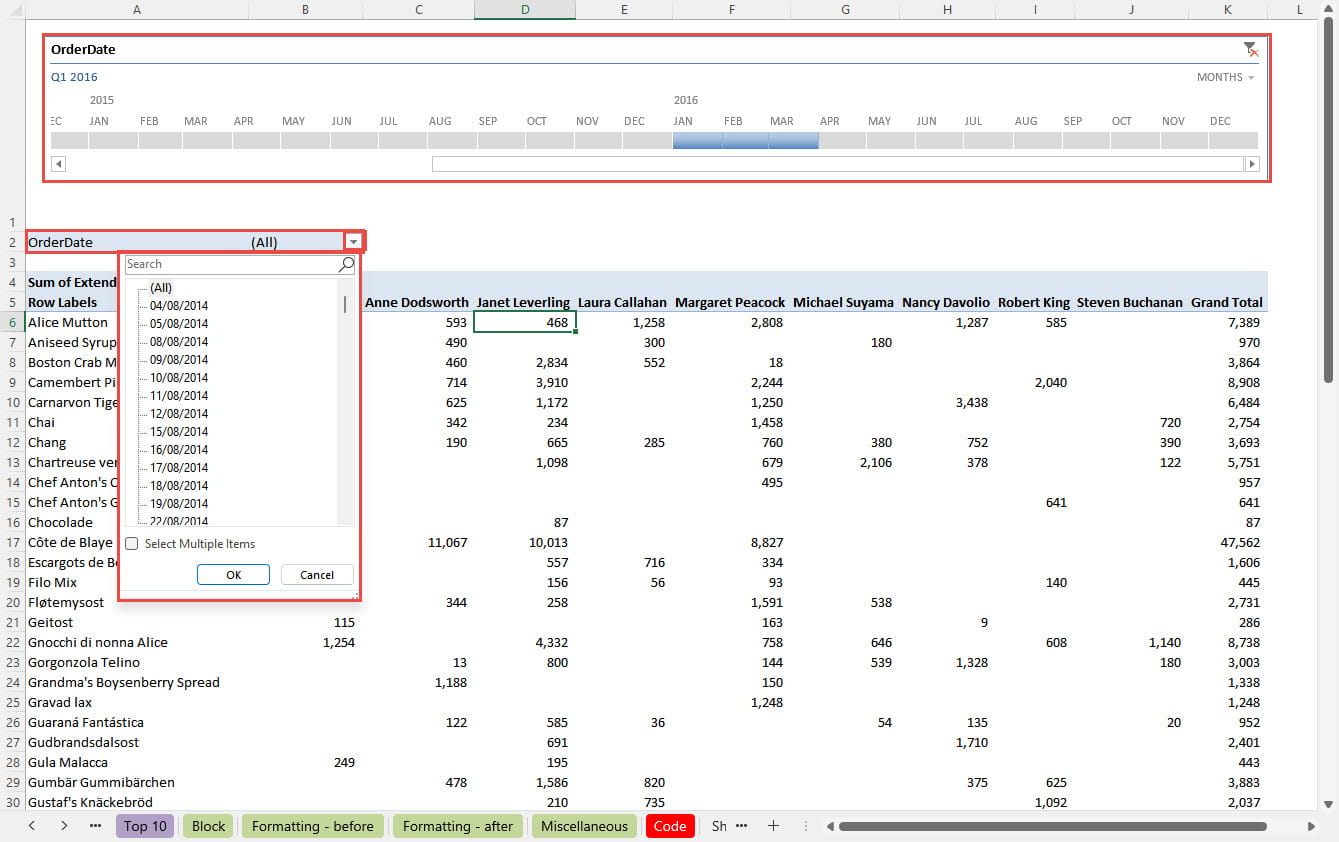The width and height of the screenshot is (1339, 842).
Task: Select APR 2016 segment on the timeline
Action: tap(842, 141)
